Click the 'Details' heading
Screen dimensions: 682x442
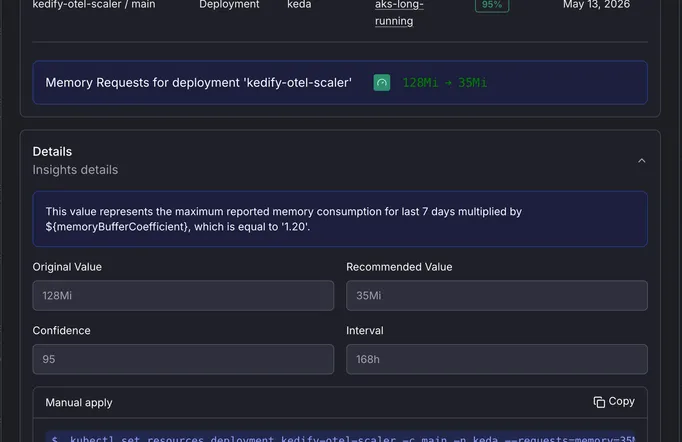click(x=52, y=151)
